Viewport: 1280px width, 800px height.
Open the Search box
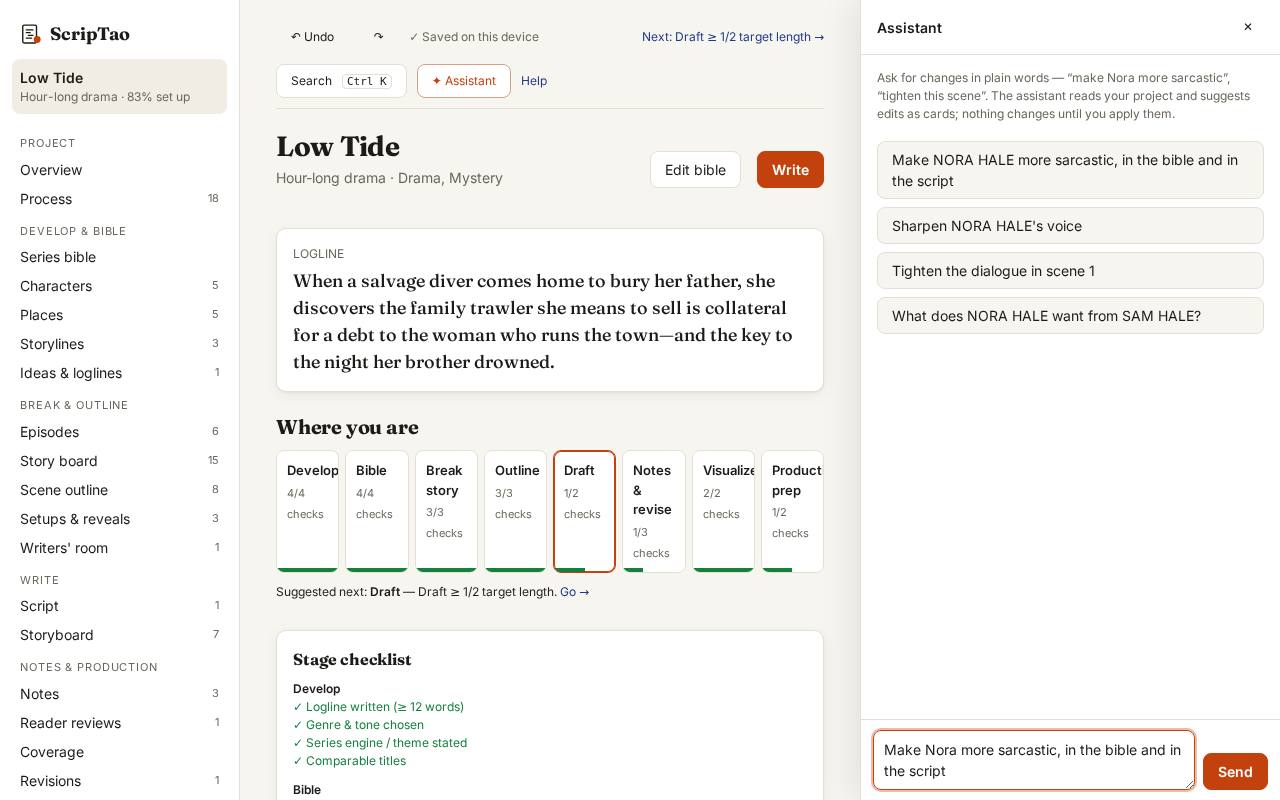pos(341,81)
